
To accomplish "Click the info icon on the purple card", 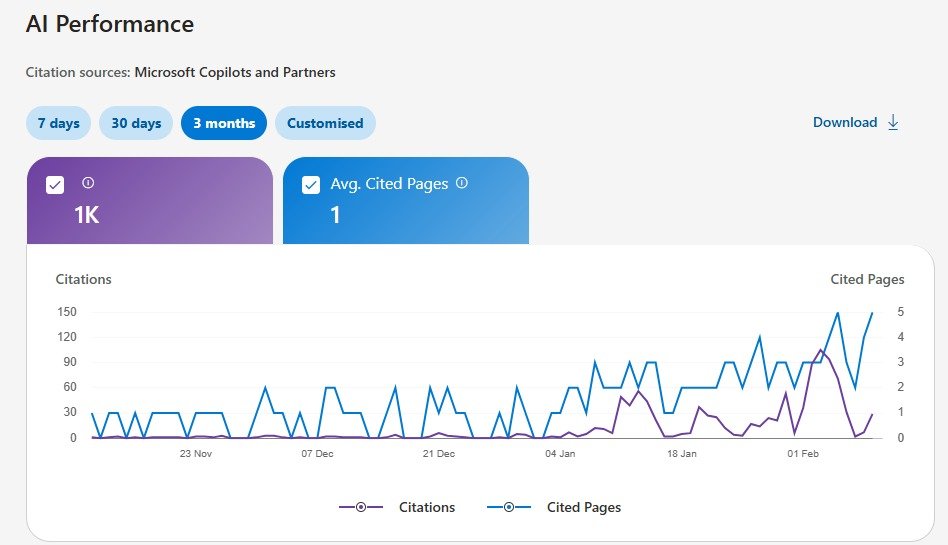I will pos(88,183).
